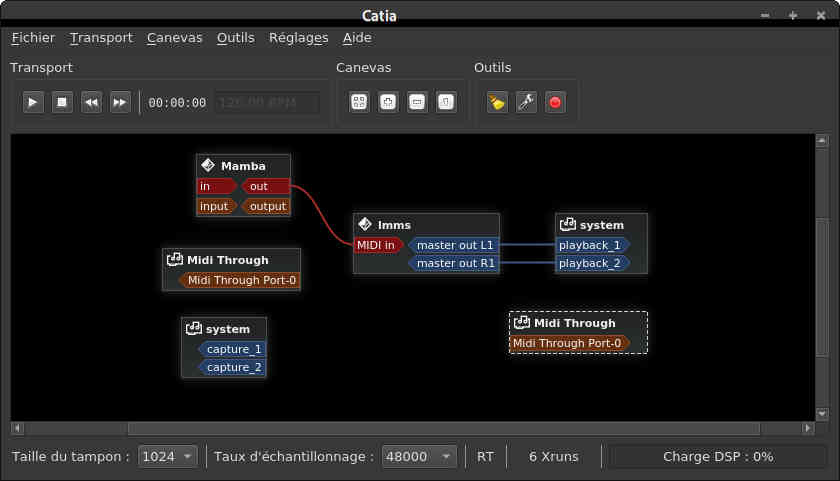Select the 'playback_2' port

592,264
